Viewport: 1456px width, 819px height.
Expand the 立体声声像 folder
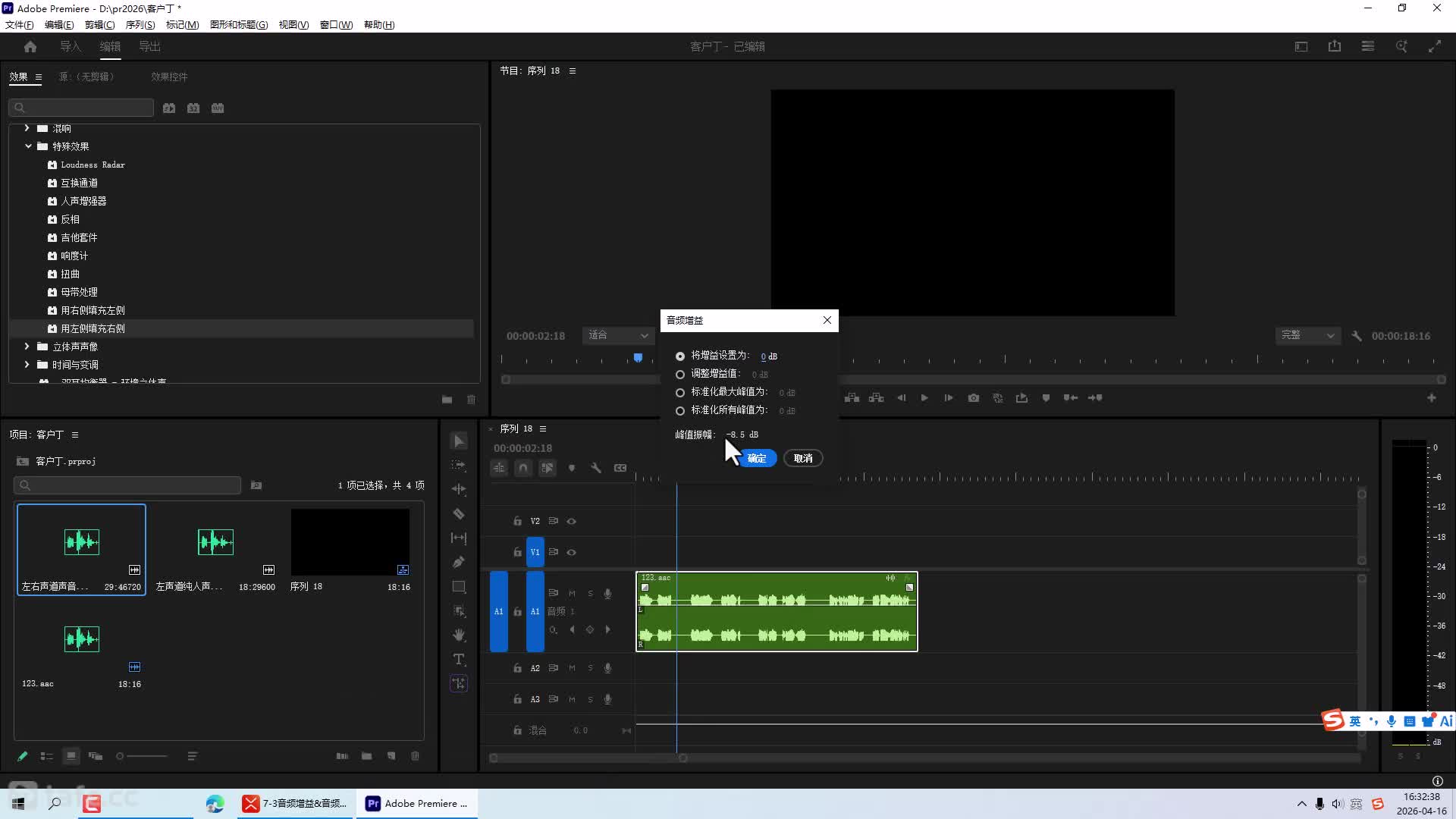(x=27, y=347)
